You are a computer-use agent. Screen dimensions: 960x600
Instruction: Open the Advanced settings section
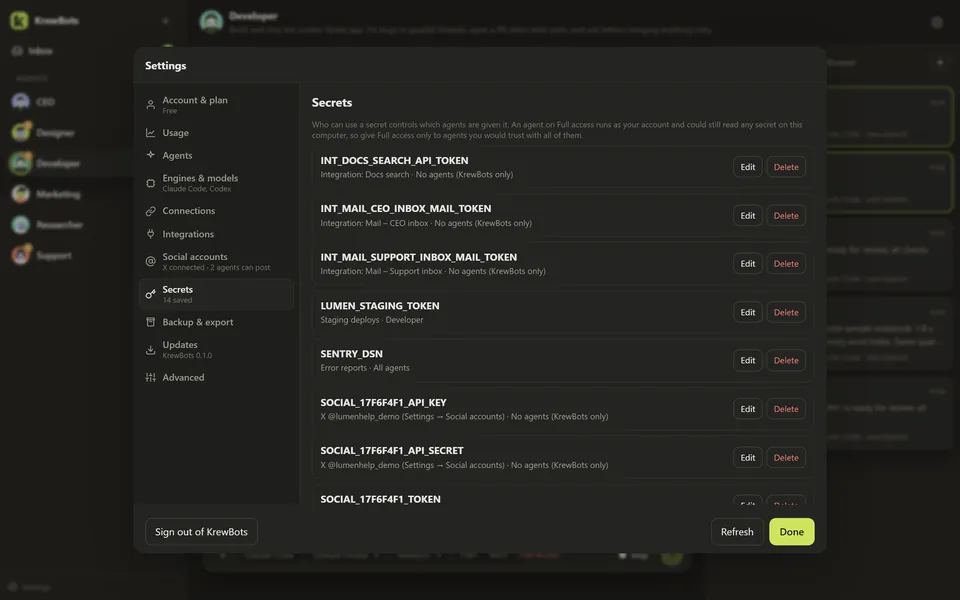tap(216, 377)
